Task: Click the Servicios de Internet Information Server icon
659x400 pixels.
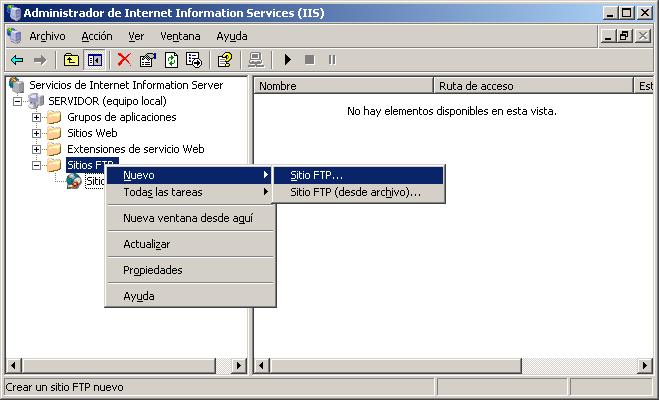Action: pos(17,85)
